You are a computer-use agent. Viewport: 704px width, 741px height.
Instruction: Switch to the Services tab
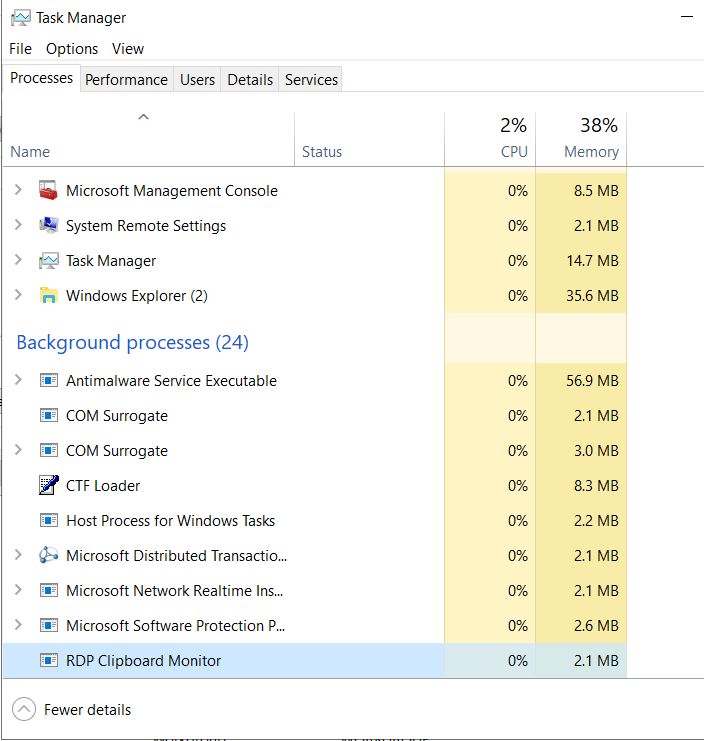click(311, 80)
